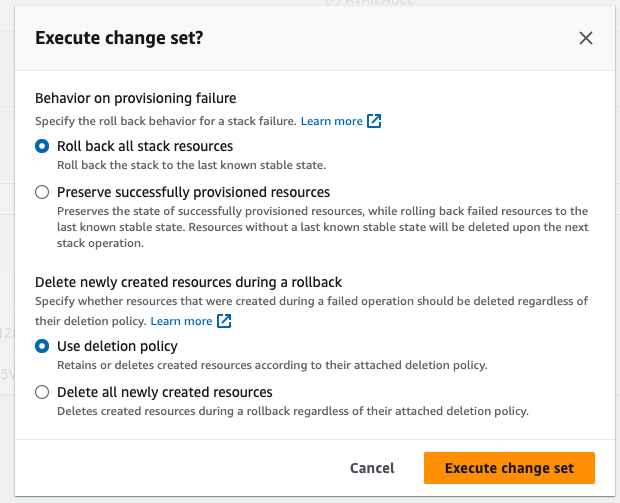Click the orange Execute change set button
Image resolution: width=620 pixels, height=503 pixels.
509,468
